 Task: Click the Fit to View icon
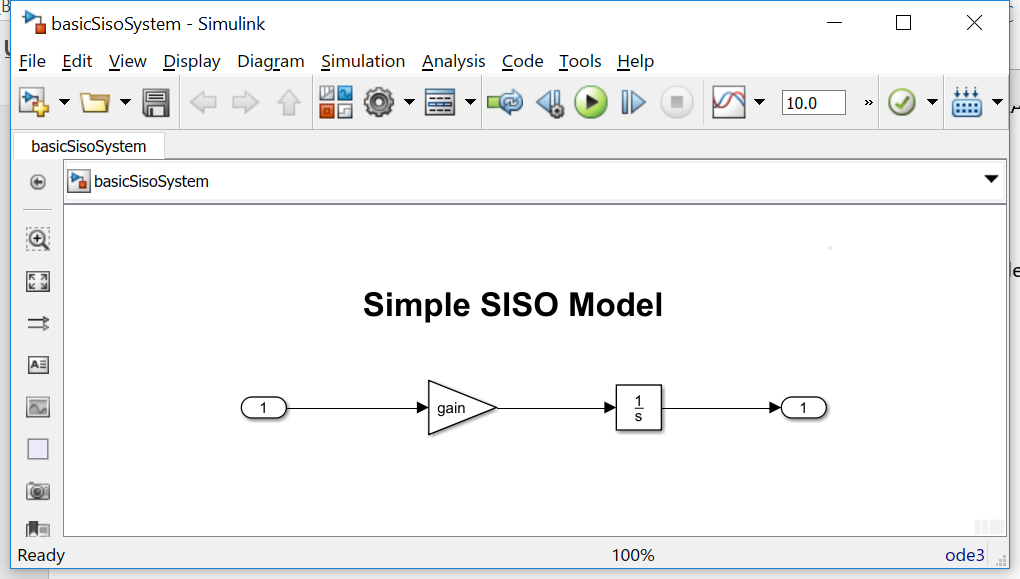[38, 281]
